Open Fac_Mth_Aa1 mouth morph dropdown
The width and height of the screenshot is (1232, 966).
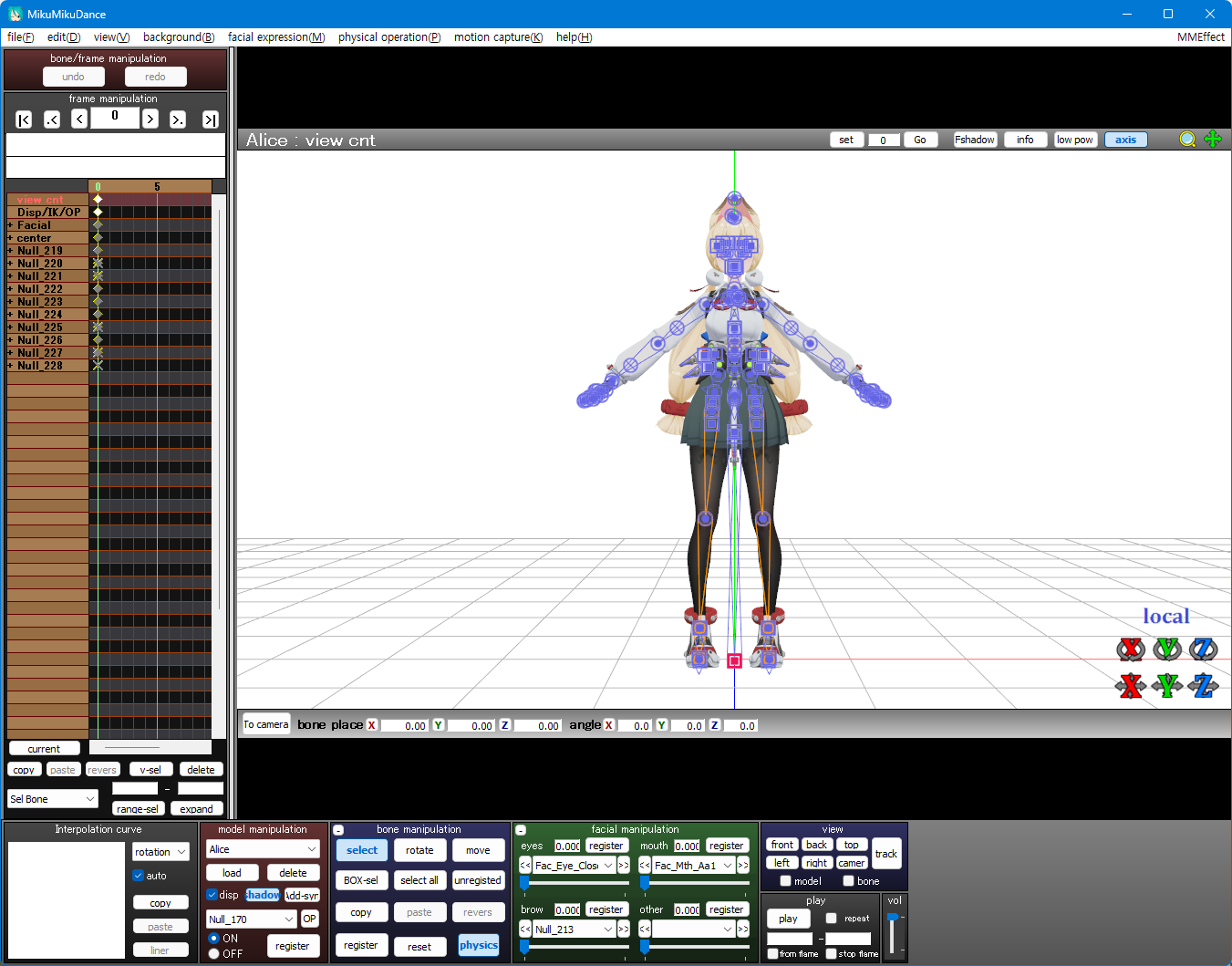click(x=693, y=866)
